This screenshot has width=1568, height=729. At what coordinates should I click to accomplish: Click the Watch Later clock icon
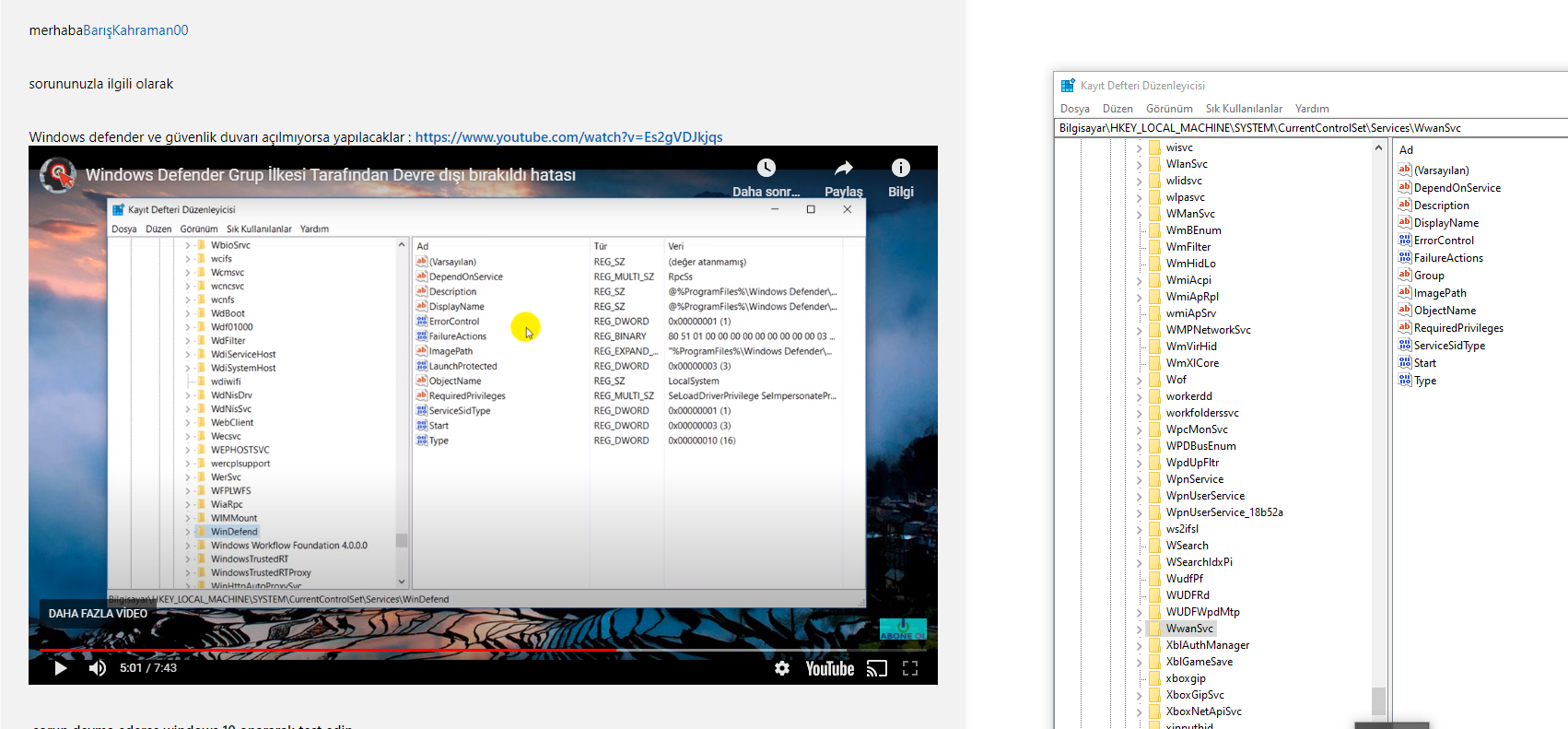pyautogui.click(x=766, y=168)
